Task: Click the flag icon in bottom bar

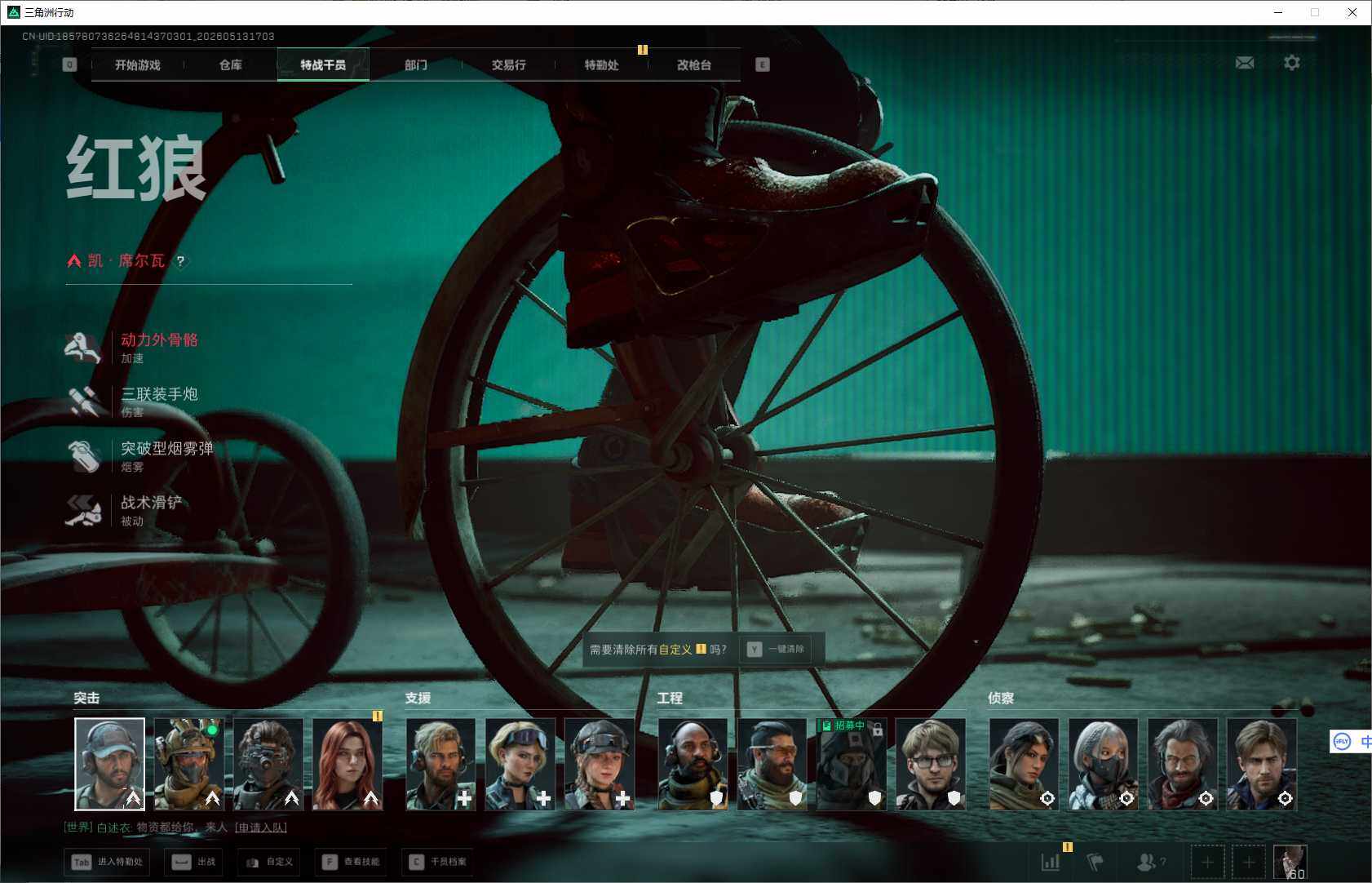Action: coord(1095,861)
